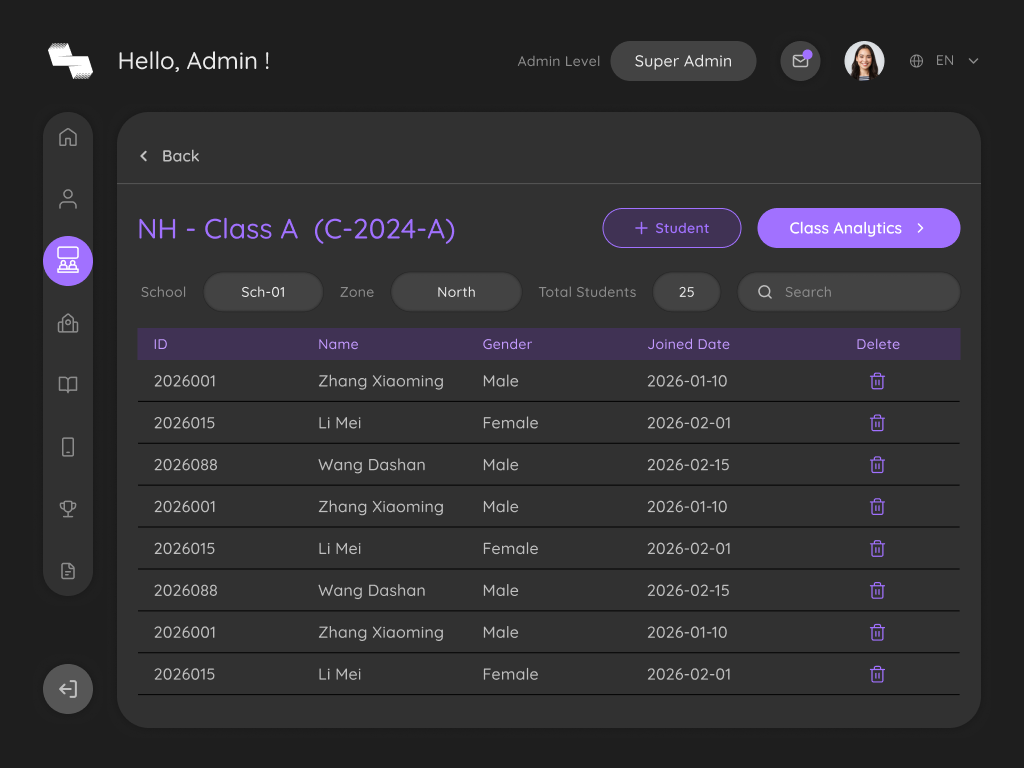Open Class Analytics
1024x768 pixels.
(858, 228)
